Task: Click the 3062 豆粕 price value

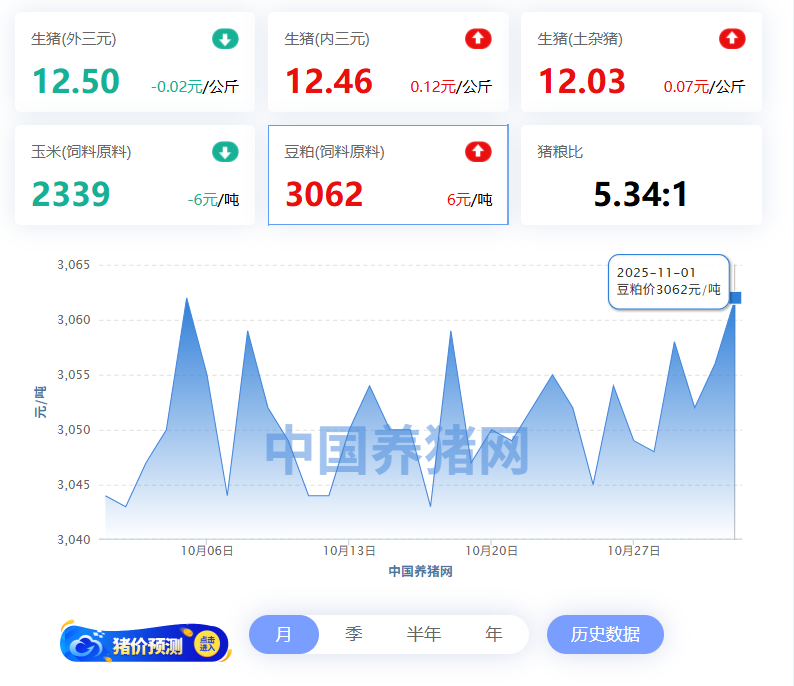Action: (325, 194)
